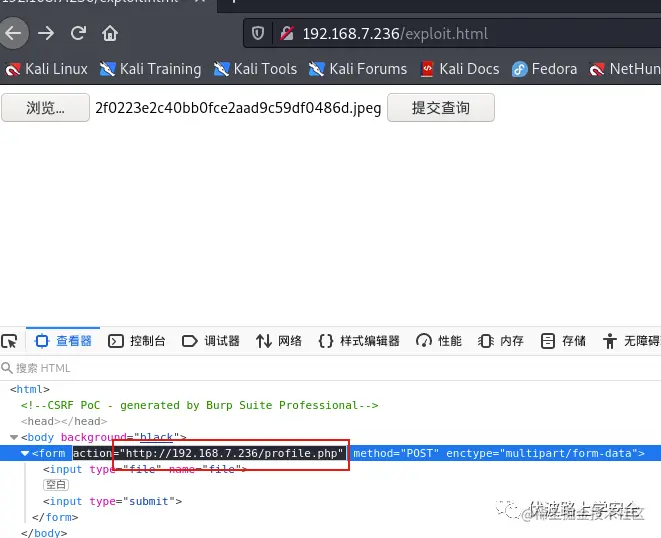Viewport: 661px width, 538px height.
Task: Select the <html> node in the tree
Action: [x=30, y=389]
